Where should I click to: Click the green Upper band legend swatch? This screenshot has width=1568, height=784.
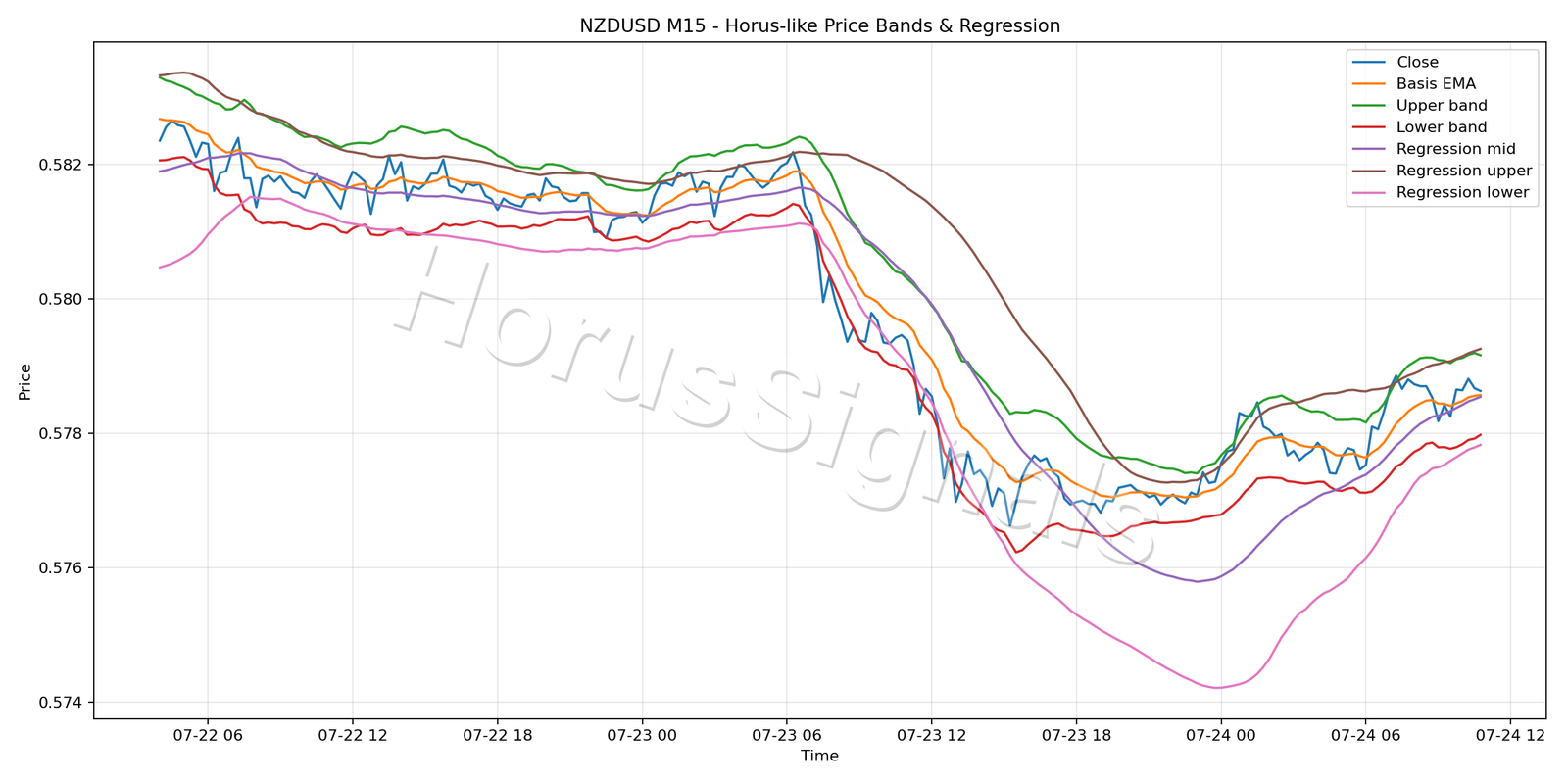tap(1369, 106)
